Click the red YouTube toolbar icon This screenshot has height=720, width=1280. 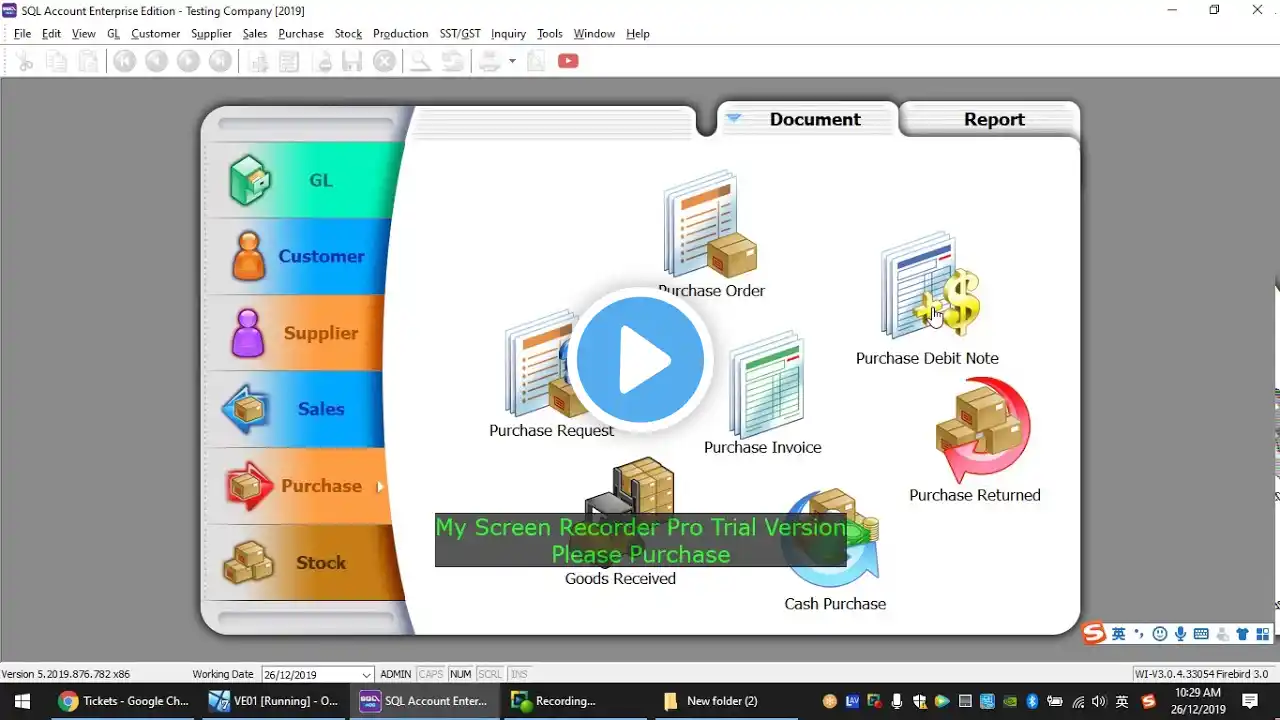[x=568, y=61]
